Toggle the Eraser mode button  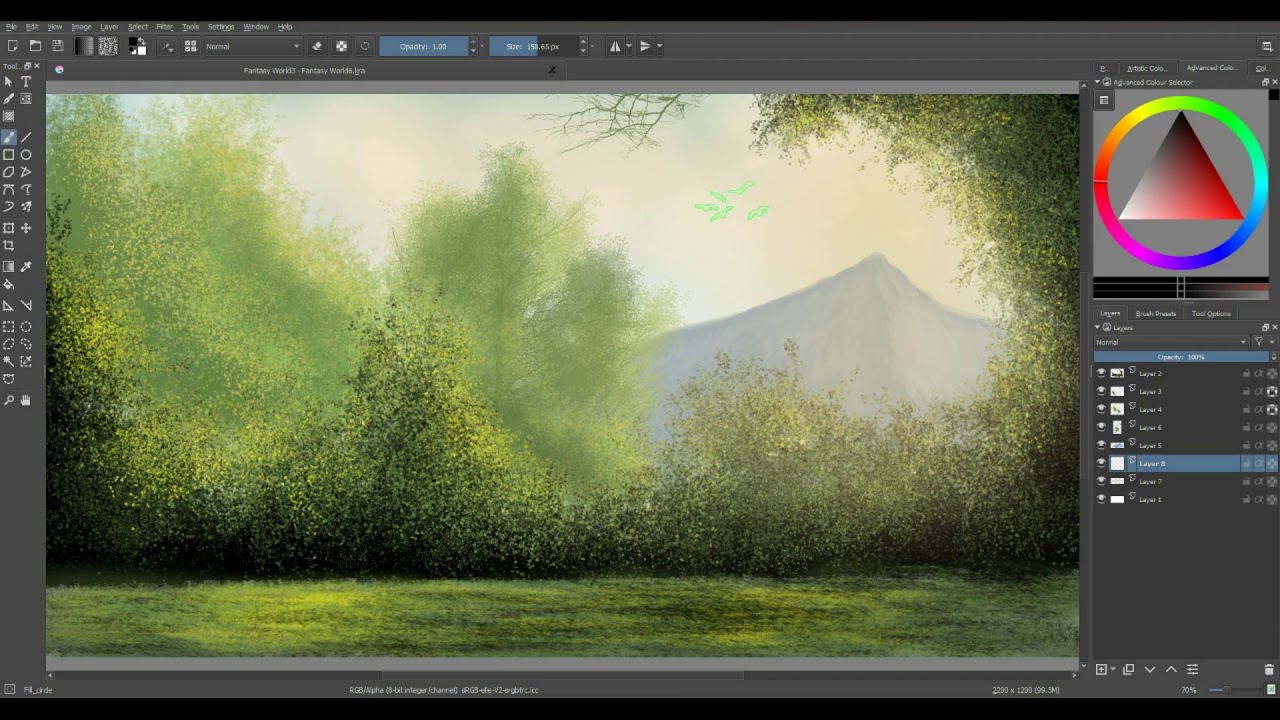[317, 46]
